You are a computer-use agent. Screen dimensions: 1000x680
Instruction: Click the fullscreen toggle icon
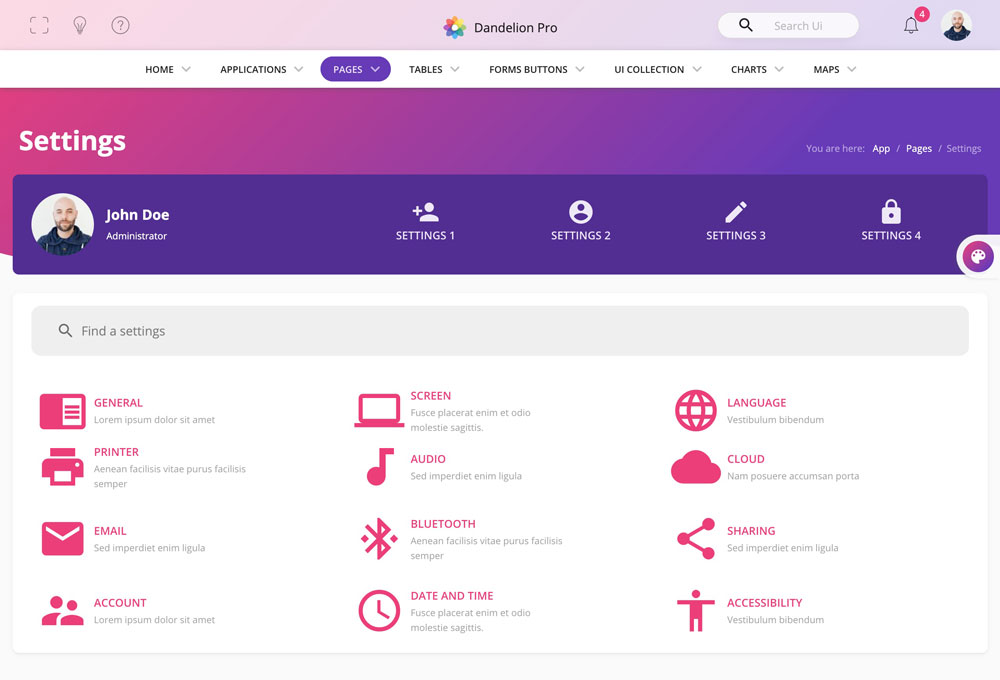(39, 26)
